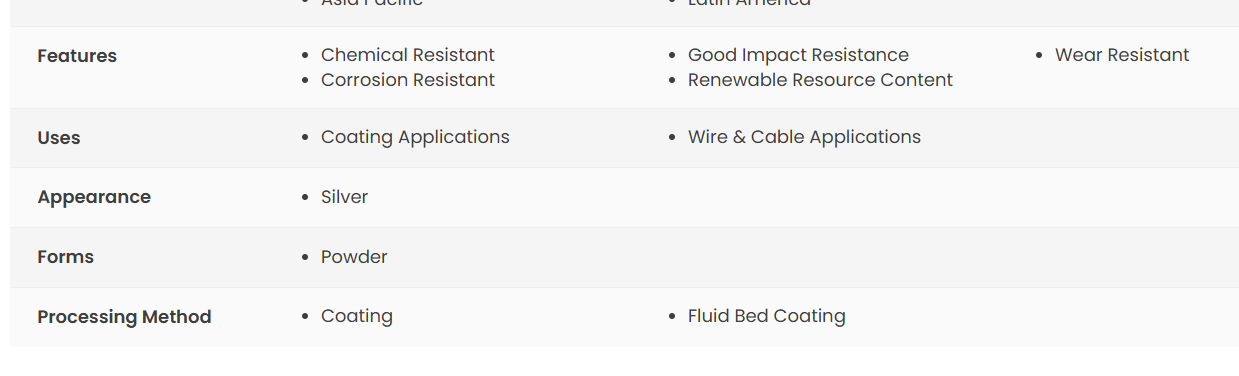The height and width of the screenshot is (376, 1239).
Task: Click the bullet before Wear Resistant
Action: click(1039, 56)
